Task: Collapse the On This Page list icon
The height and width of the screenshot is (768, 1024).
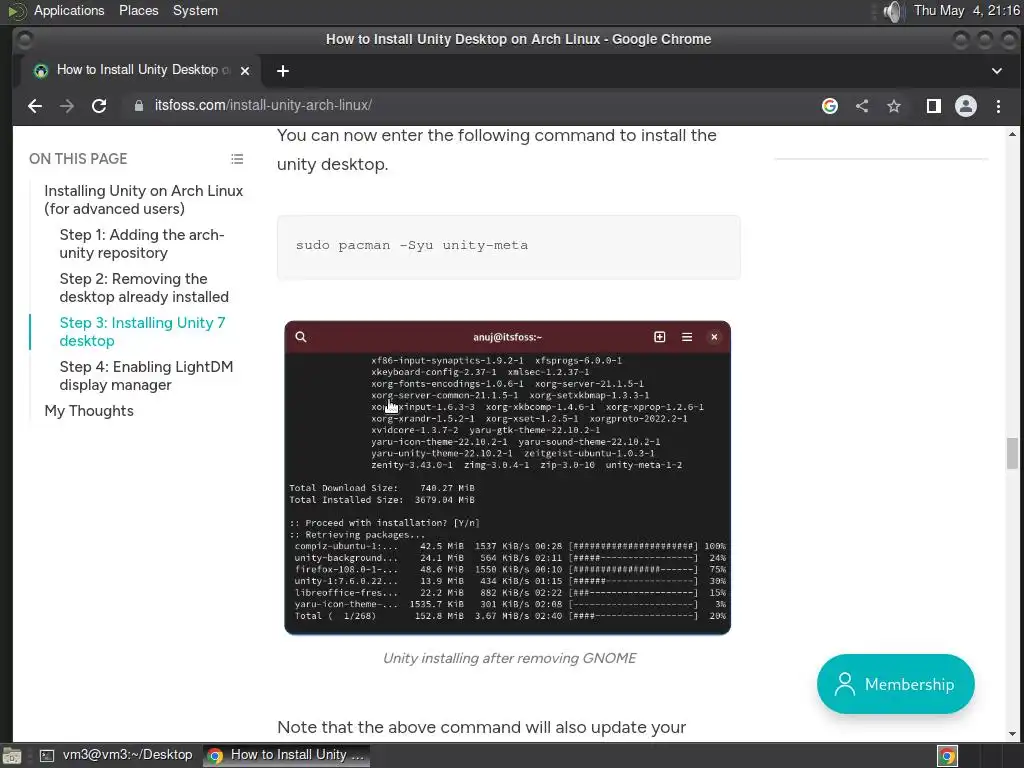Action: pyautogui.click(x=237, y=159)
